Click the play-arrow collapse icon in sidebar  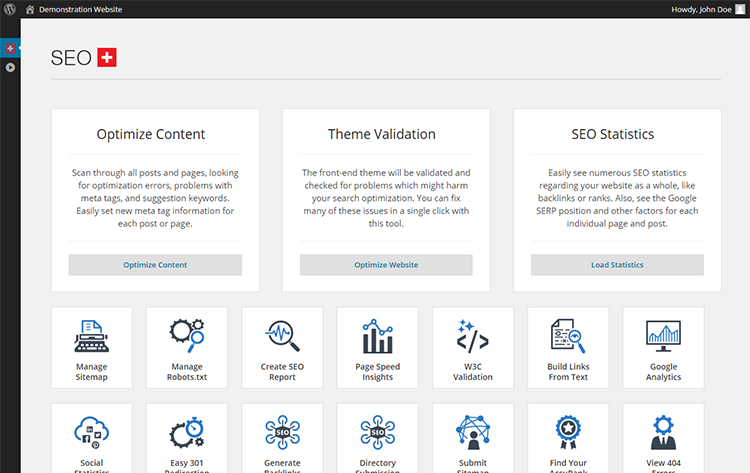pos(10,67)
